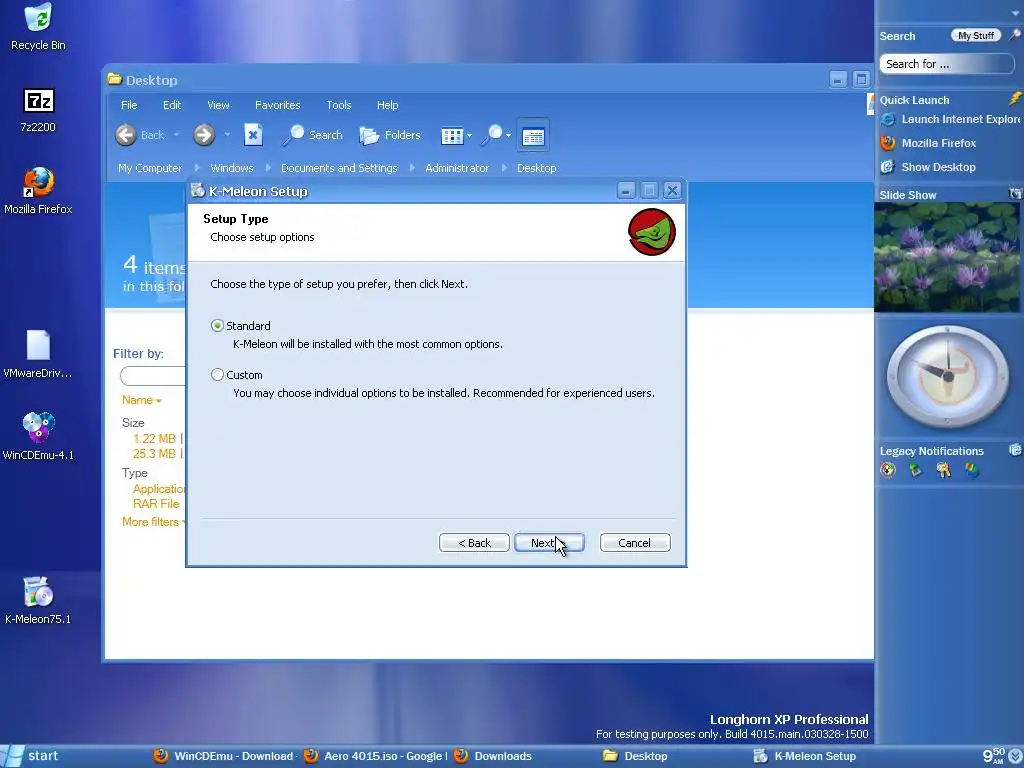The width and height of the screenshot is (1024, 768).
Task: Click the zoom magnifier toolbar icon
Action: [492, 135]
